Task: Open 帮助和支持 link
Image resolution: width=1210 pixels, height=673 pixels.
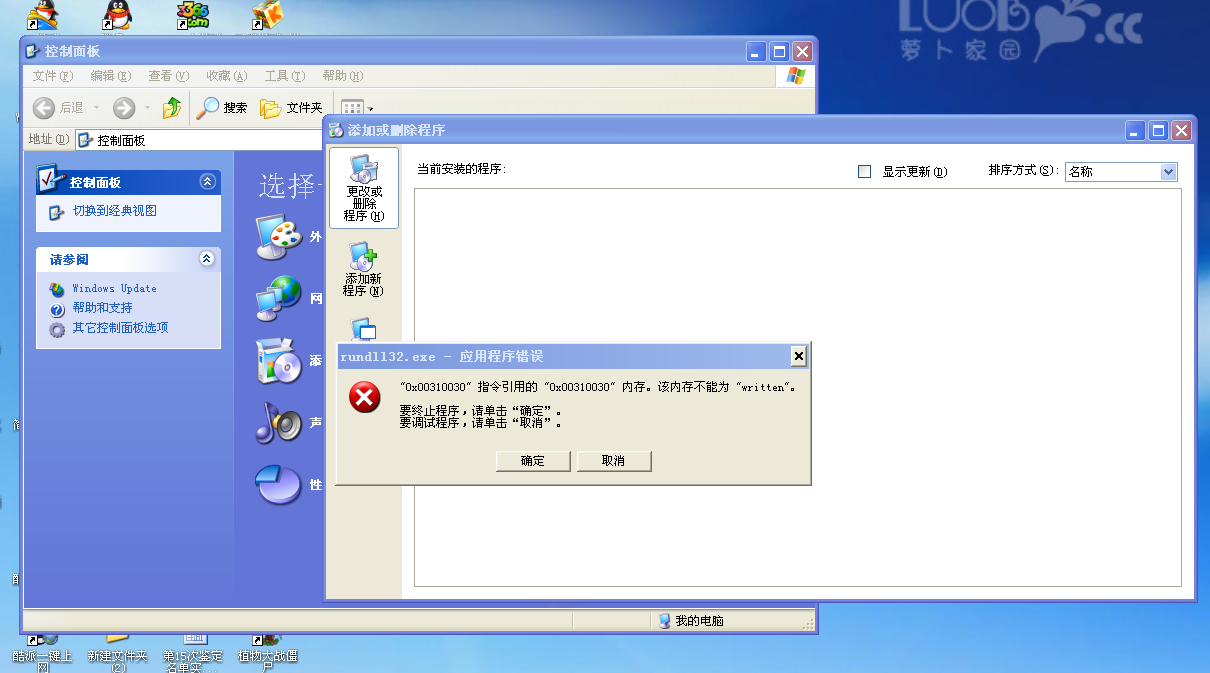Action: 102,308
